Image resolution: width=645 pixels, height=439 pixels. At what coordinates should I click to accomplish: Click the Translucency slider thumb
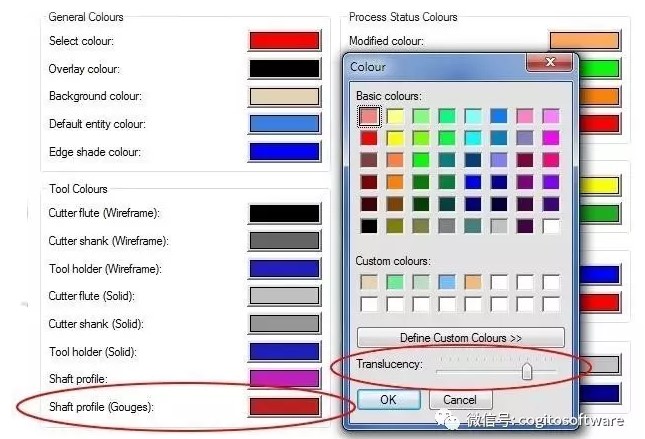coord(527,371)
